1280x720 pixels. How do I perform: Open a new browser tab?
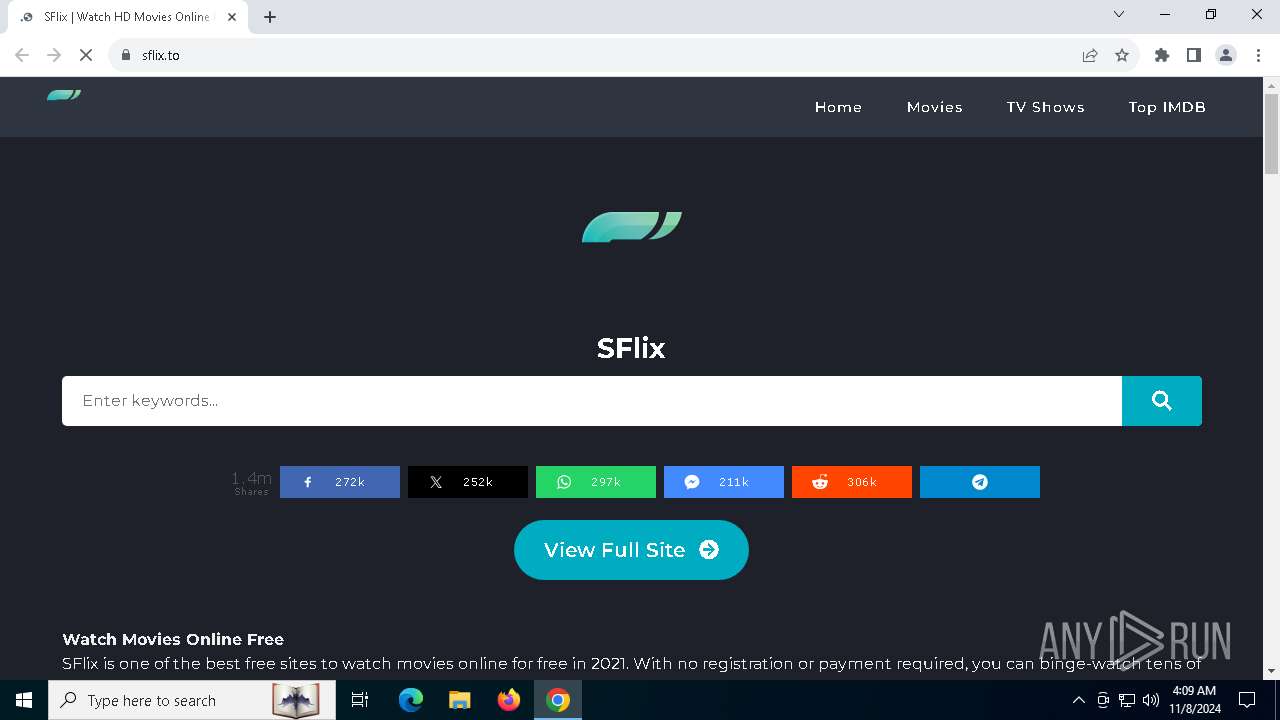tap(270, 17)
